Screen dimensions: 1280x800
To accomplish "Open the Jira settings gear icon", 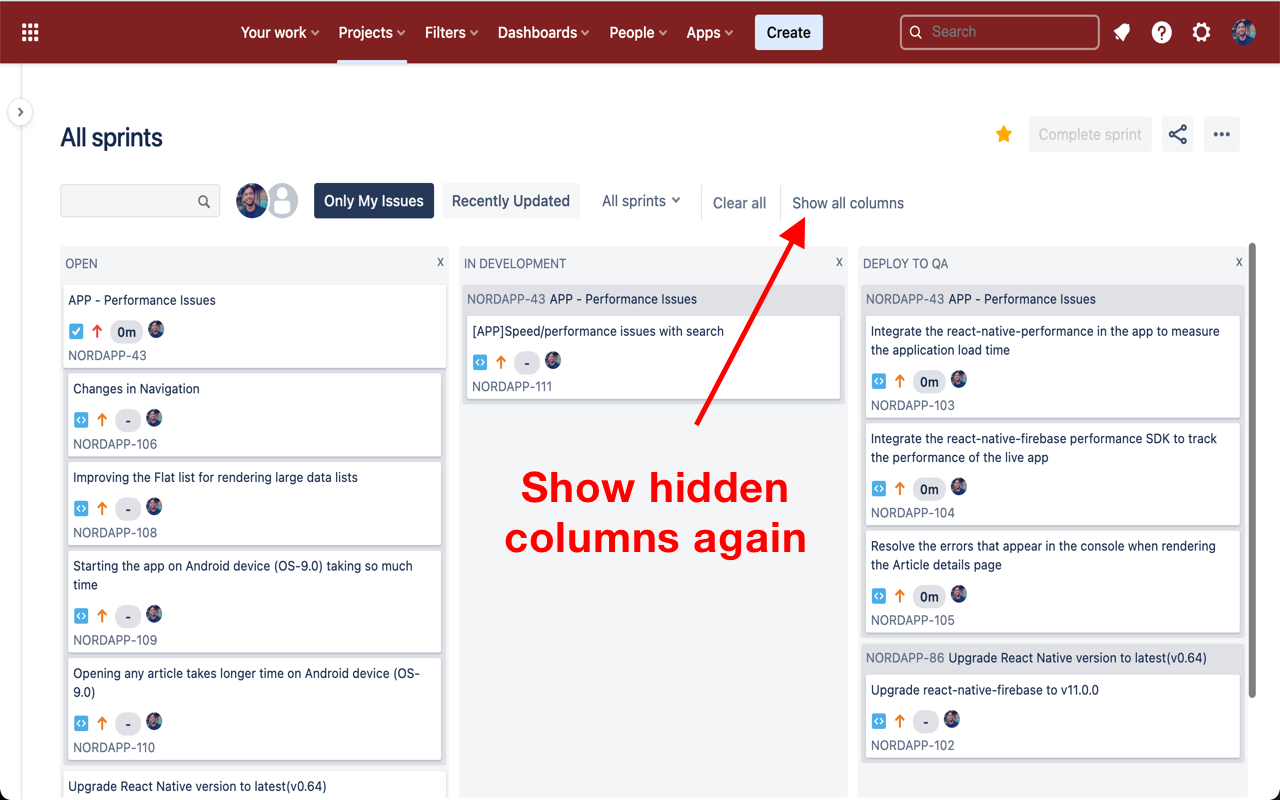I will [1201, 32].
